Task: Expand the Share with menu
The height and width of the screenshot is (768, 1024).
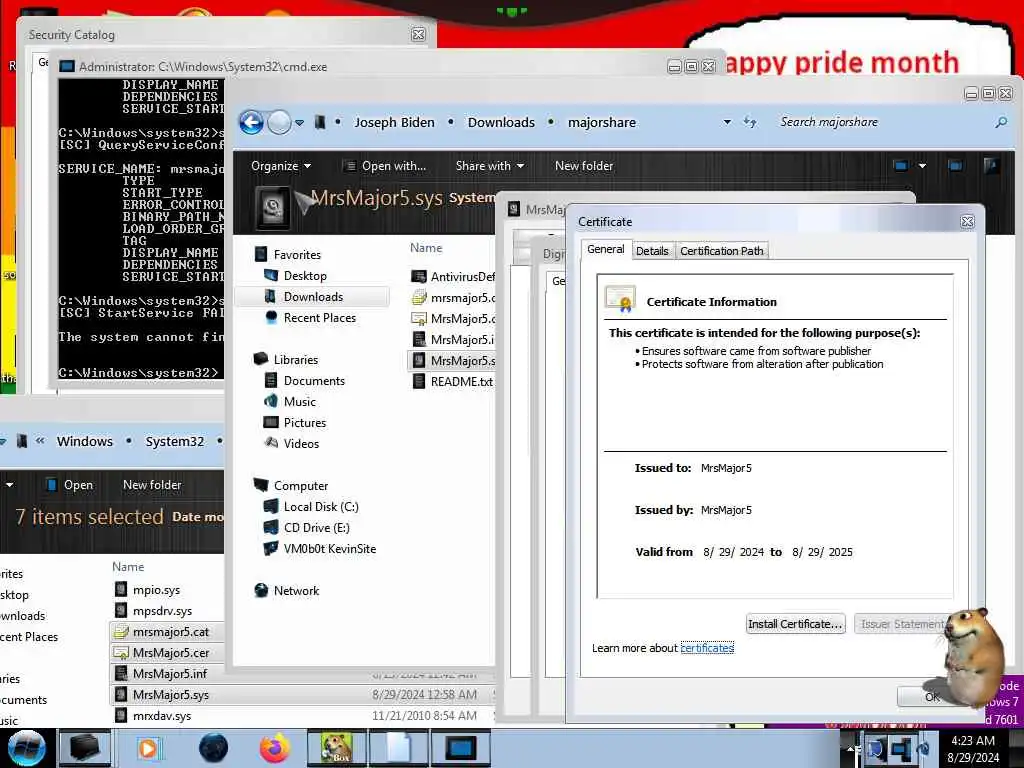Action: point(490,166)
